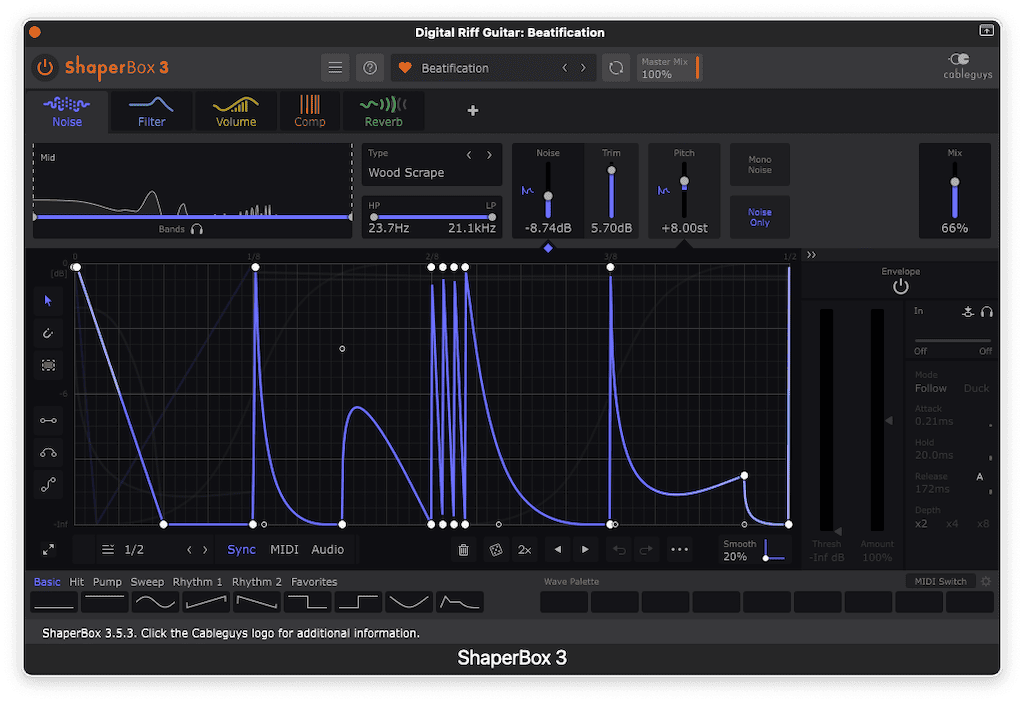Open the next preset with right arrow chevron

pyautogui.click(x=583, y=68)
